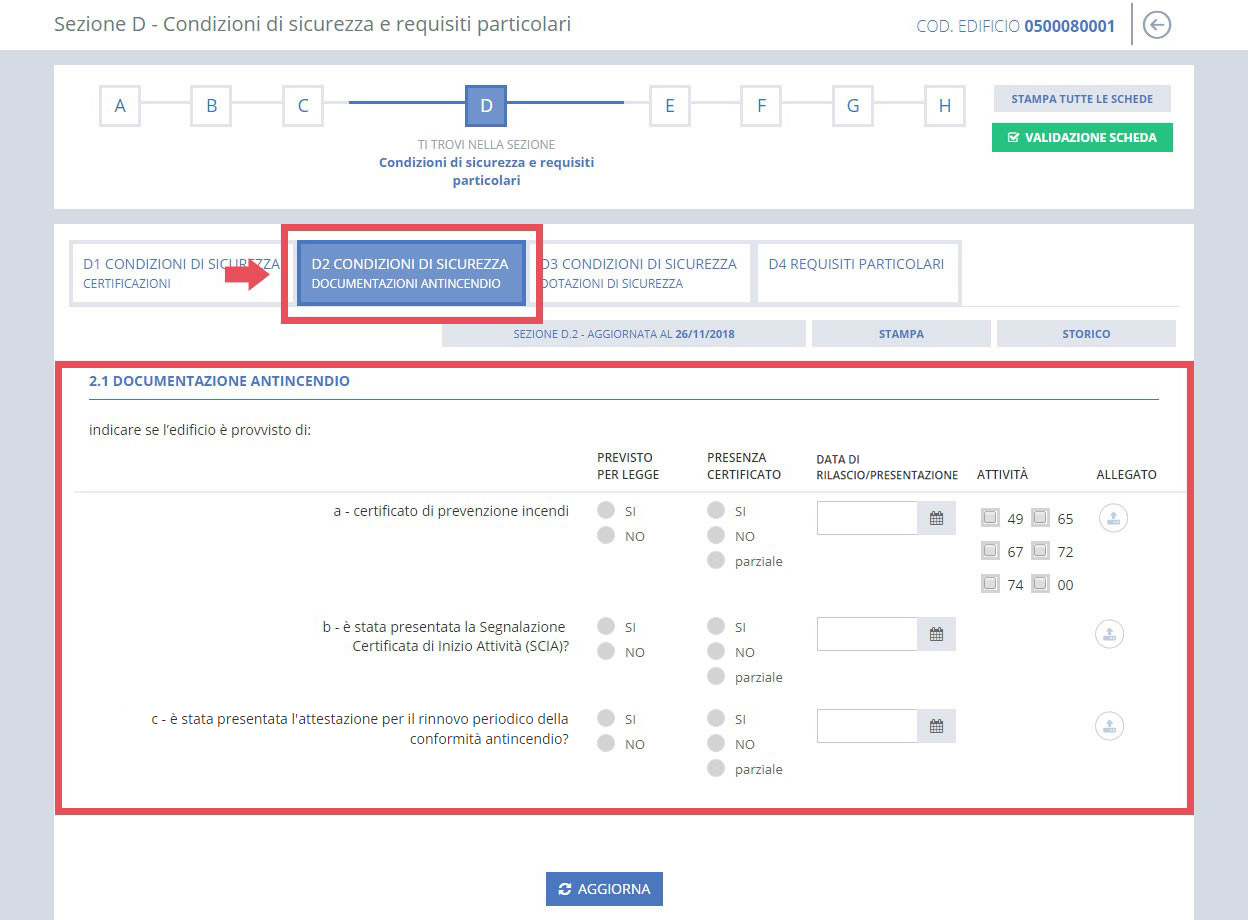
Task: Click the date input field on the SCIA row
Action: [x=866, y=633]
